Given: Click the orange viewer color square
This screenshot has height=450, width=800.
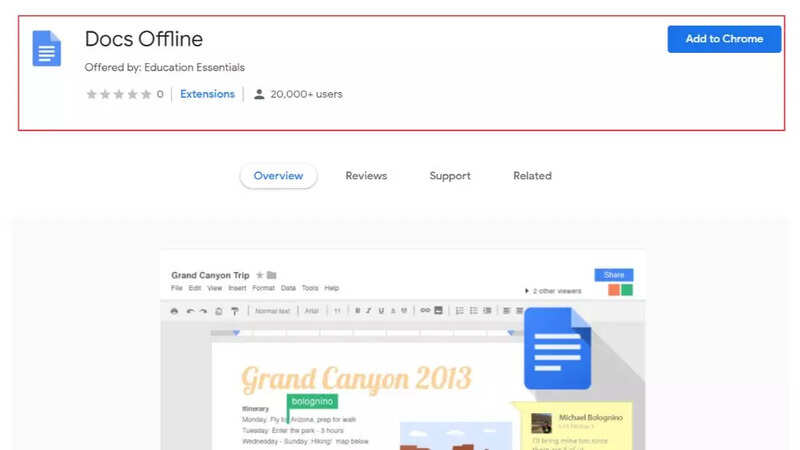Looking at the screenshot, I should [614, 290].
